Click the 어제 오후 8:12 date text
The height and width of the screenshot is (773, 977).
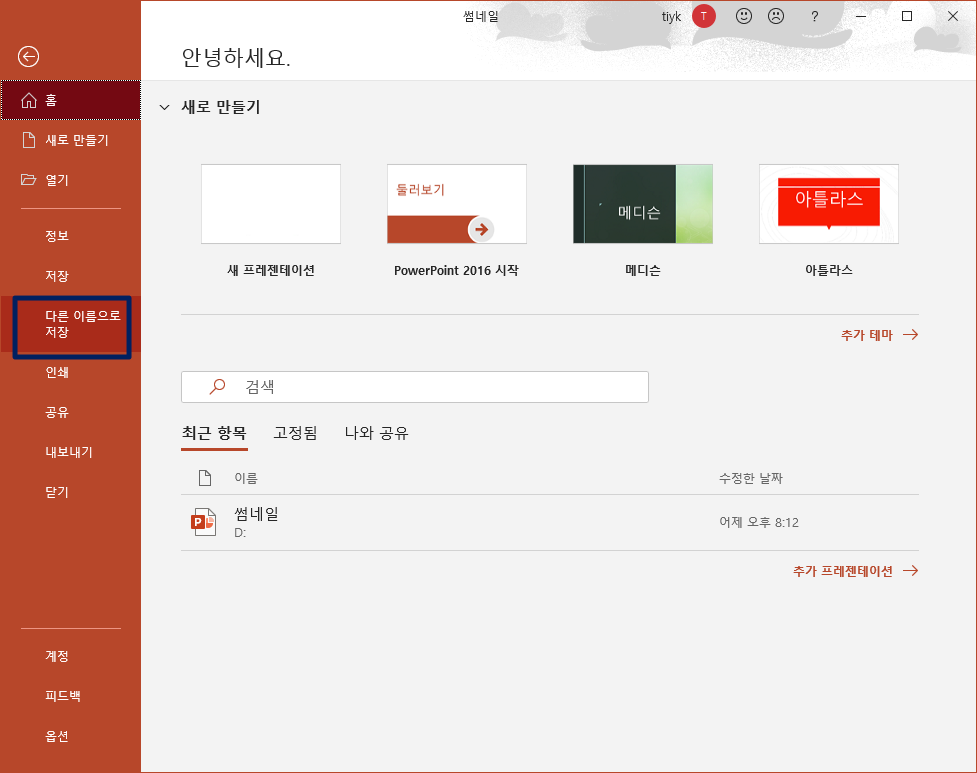click(x=759, y=522)
